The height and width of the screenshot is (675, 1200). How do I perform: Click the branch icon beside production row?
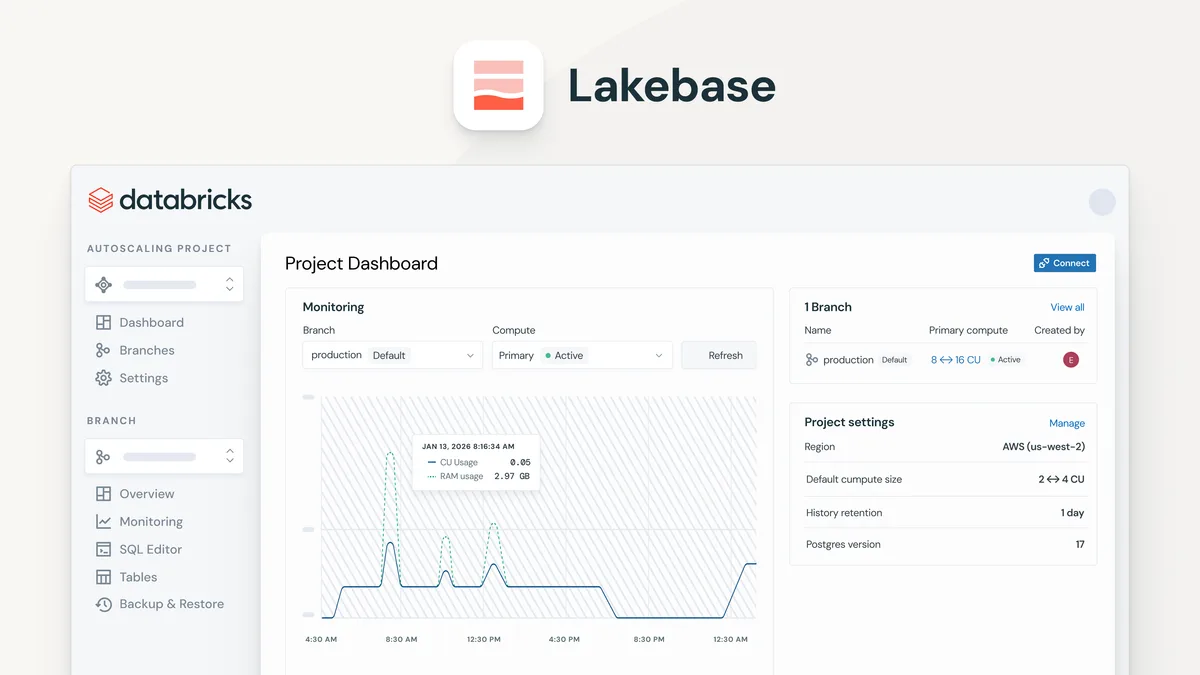[812, 360]
